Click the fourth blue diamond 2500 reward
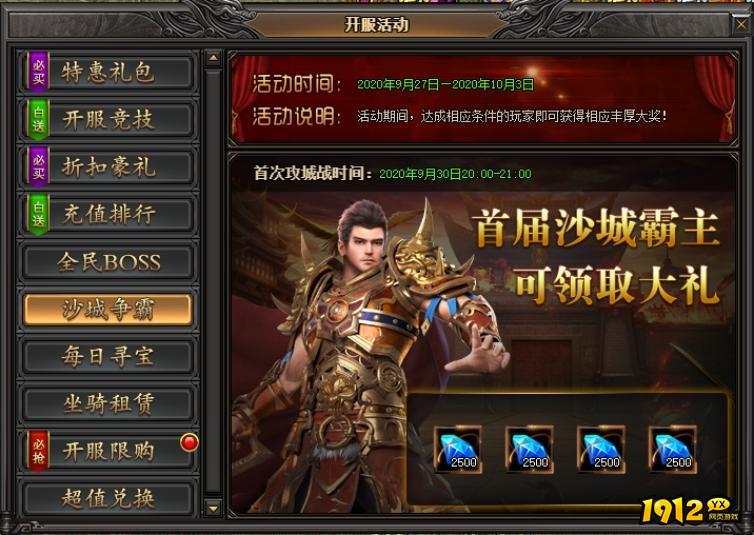754x535 pixels. coord(673,449)
